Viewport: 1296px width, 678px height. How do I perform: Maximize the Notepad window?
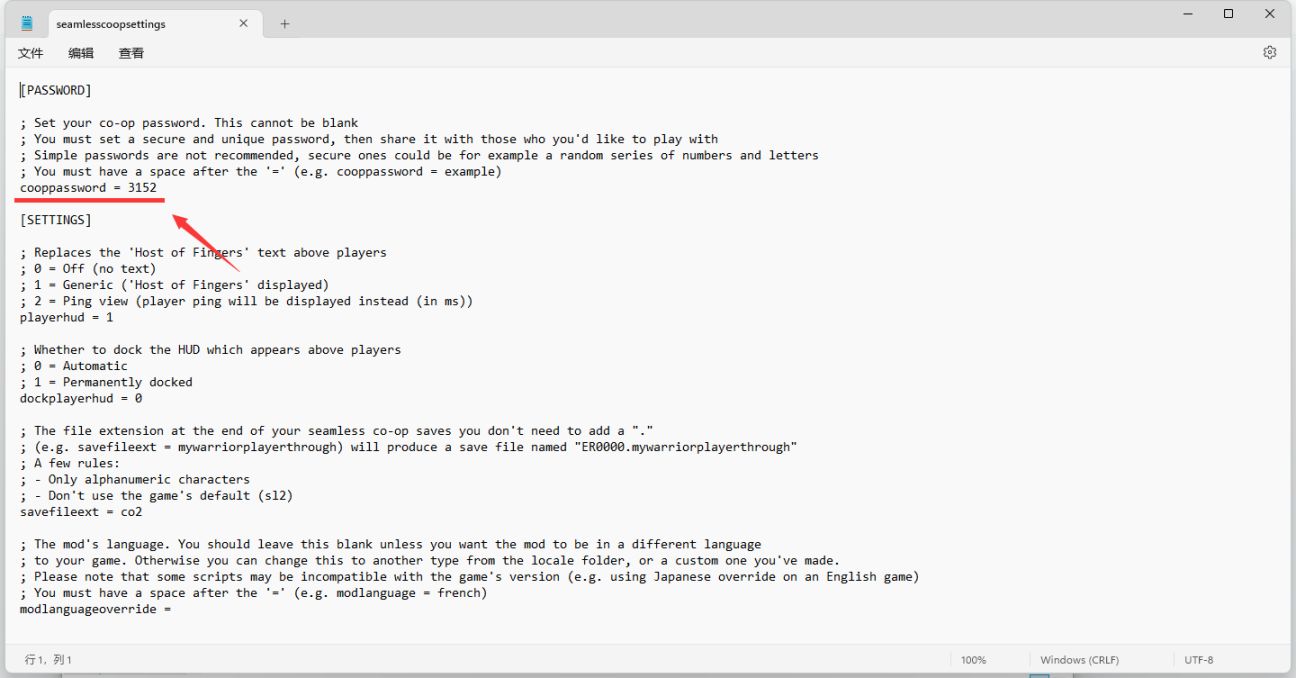pyautogui.click(x=1228, y=14)
